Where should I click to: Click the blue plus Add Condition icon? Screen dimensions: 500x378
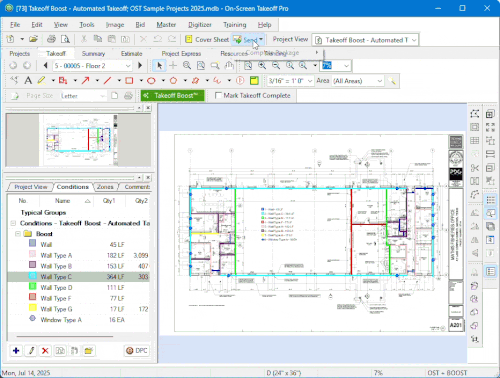click(16, 351)
